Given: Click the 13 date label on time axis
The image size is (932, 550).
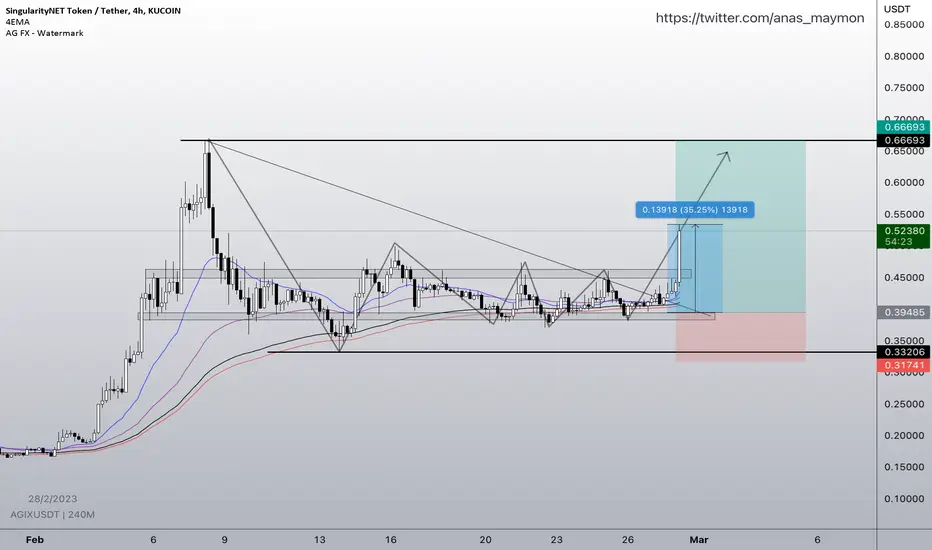Looking at the screenshot, I should (319, 539).
